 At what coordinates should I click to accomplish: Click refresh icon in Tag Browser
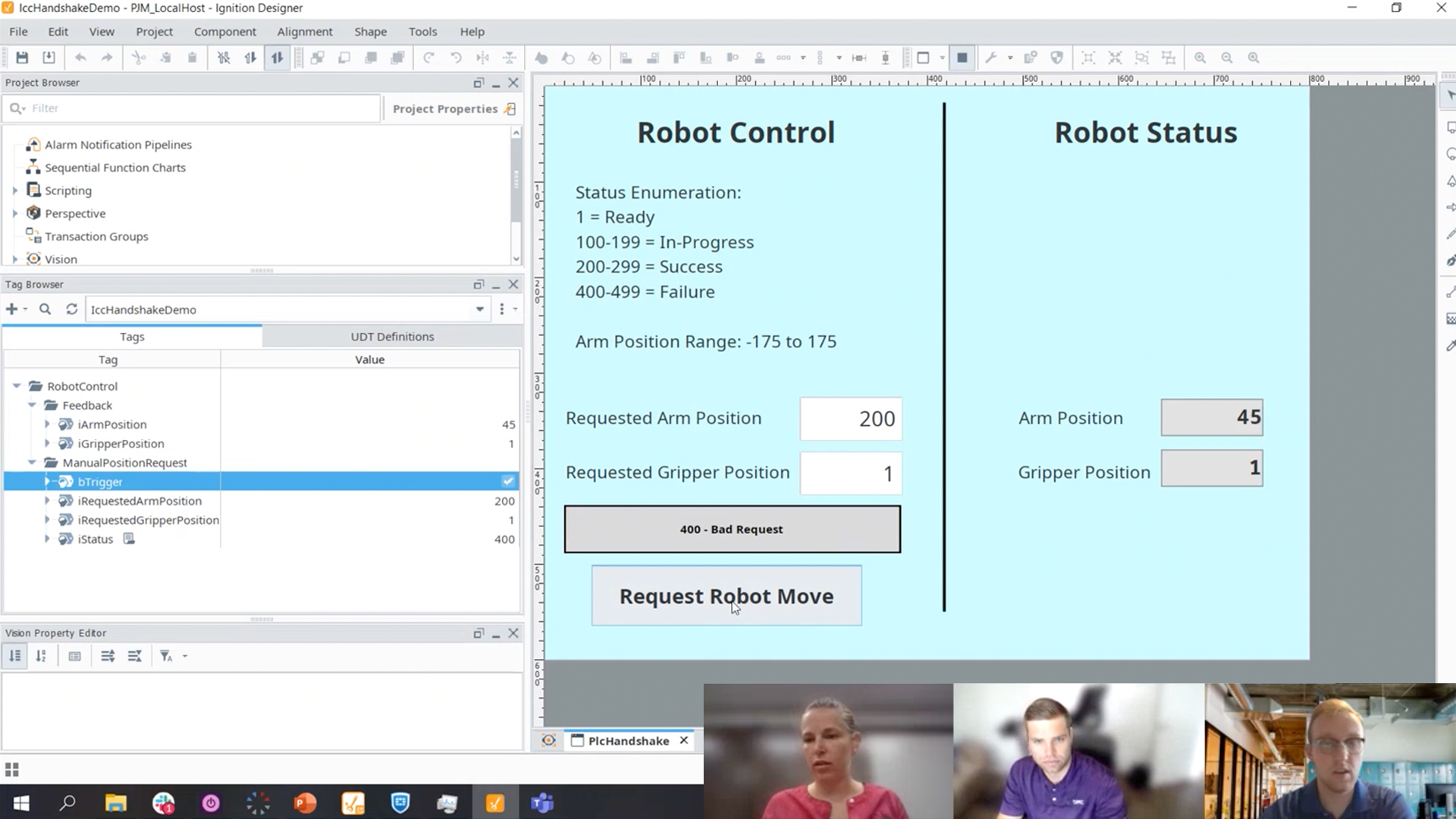click(x=72, y=309)
